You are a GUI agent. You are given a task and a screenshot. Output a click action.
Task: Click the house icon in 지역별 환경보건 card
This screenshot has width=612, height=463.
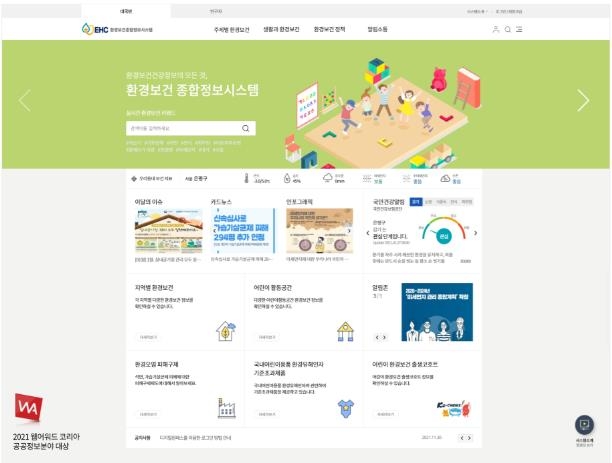pyautogui.click(x=227, y=330)
